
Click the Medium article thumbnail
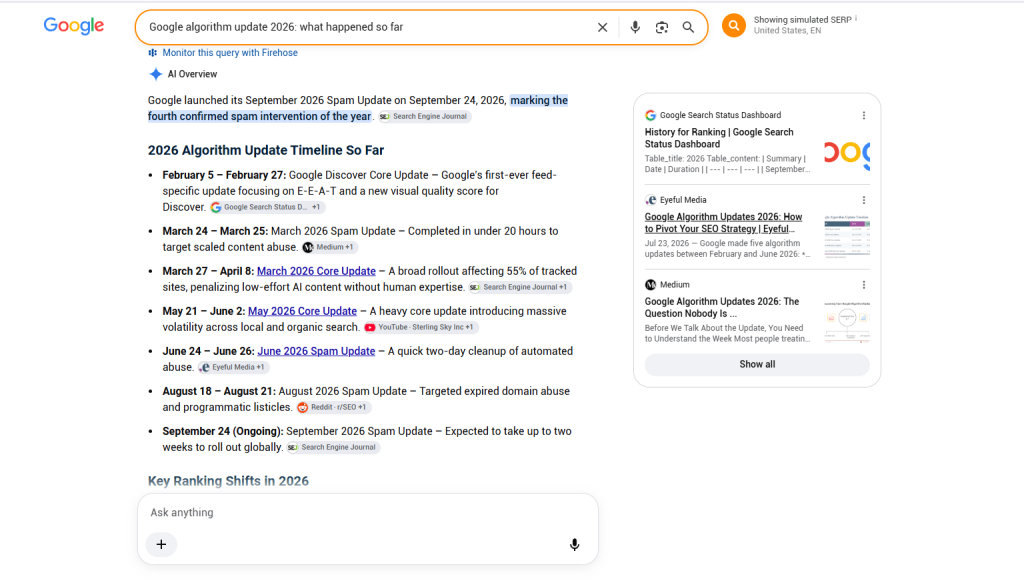point(846,322)
